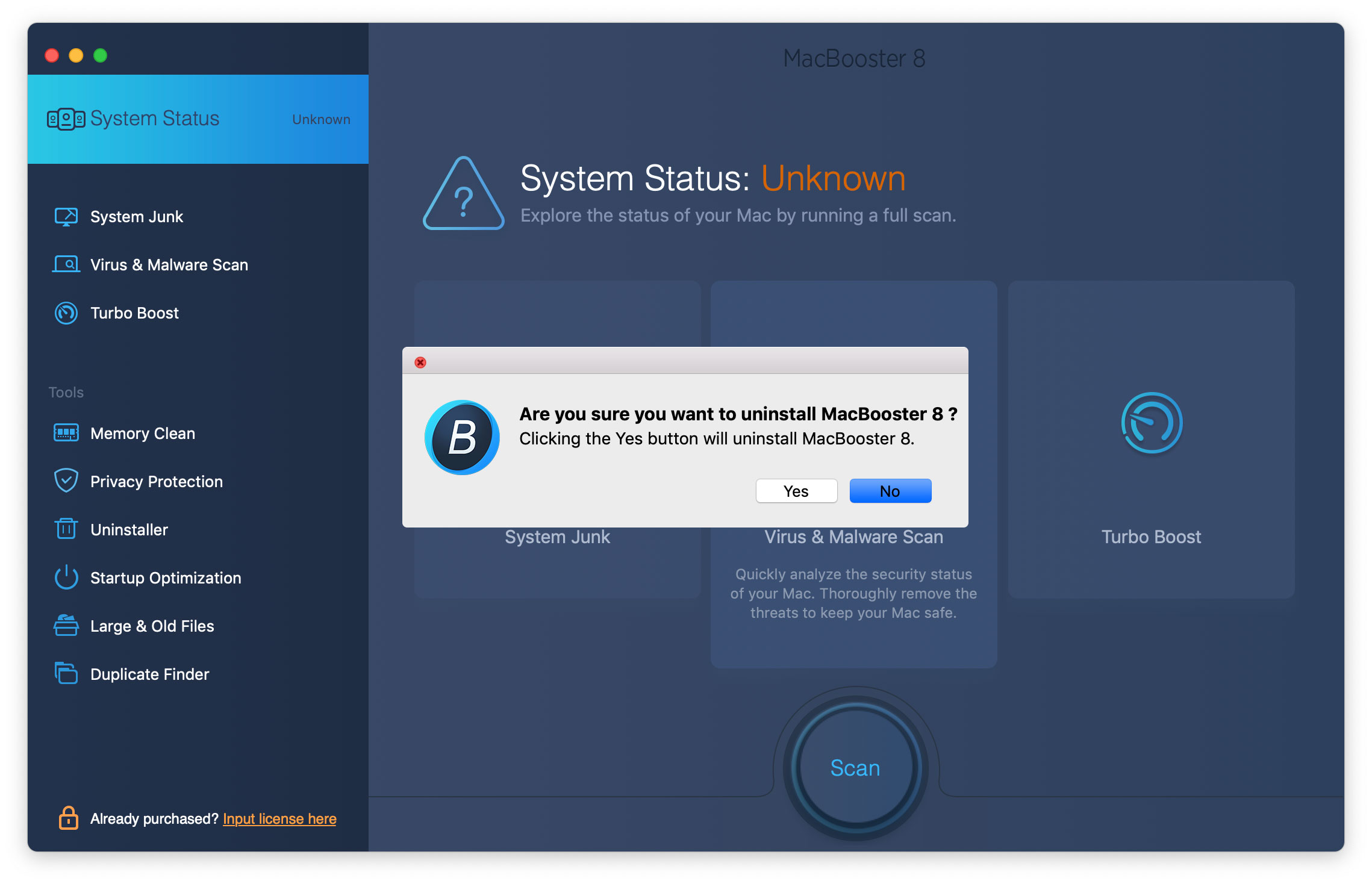Click the Duplicate Finder folders icon
1372x884 pixels.
coord(66,673)
